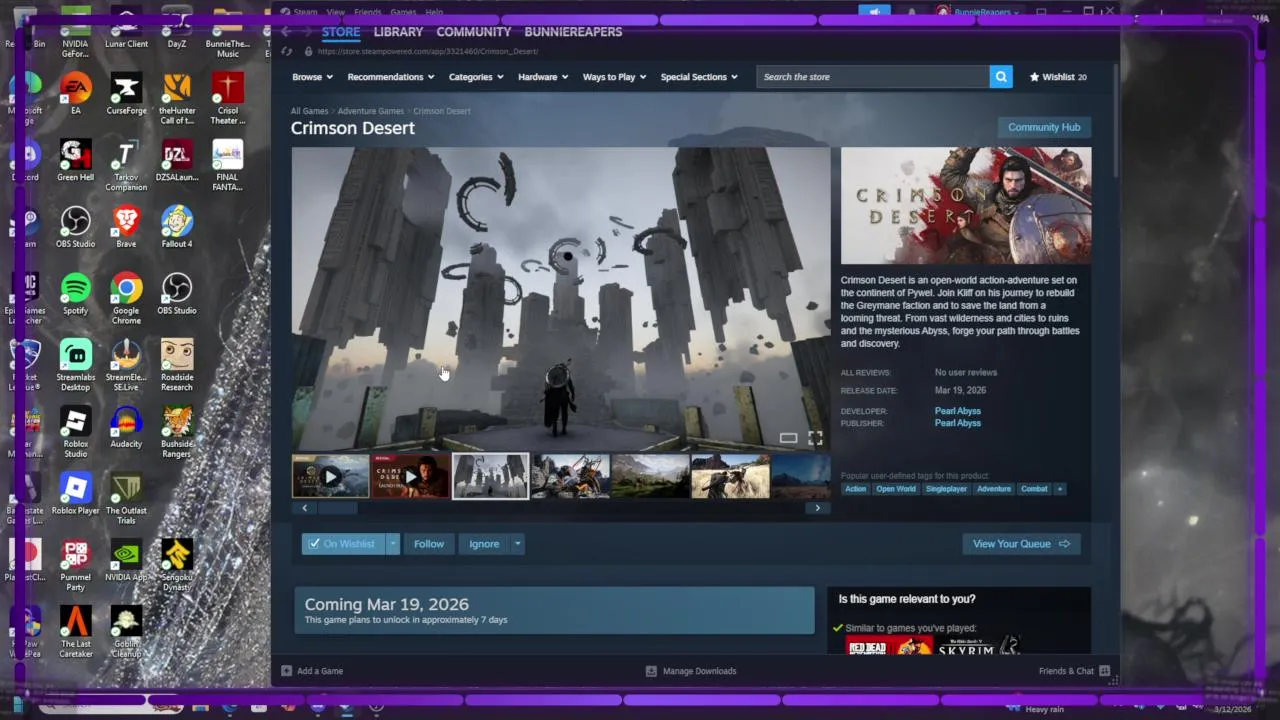Expand the Special Sections menu
The height and width of the screenshot is (720, 1280).
tap(699, 77)
